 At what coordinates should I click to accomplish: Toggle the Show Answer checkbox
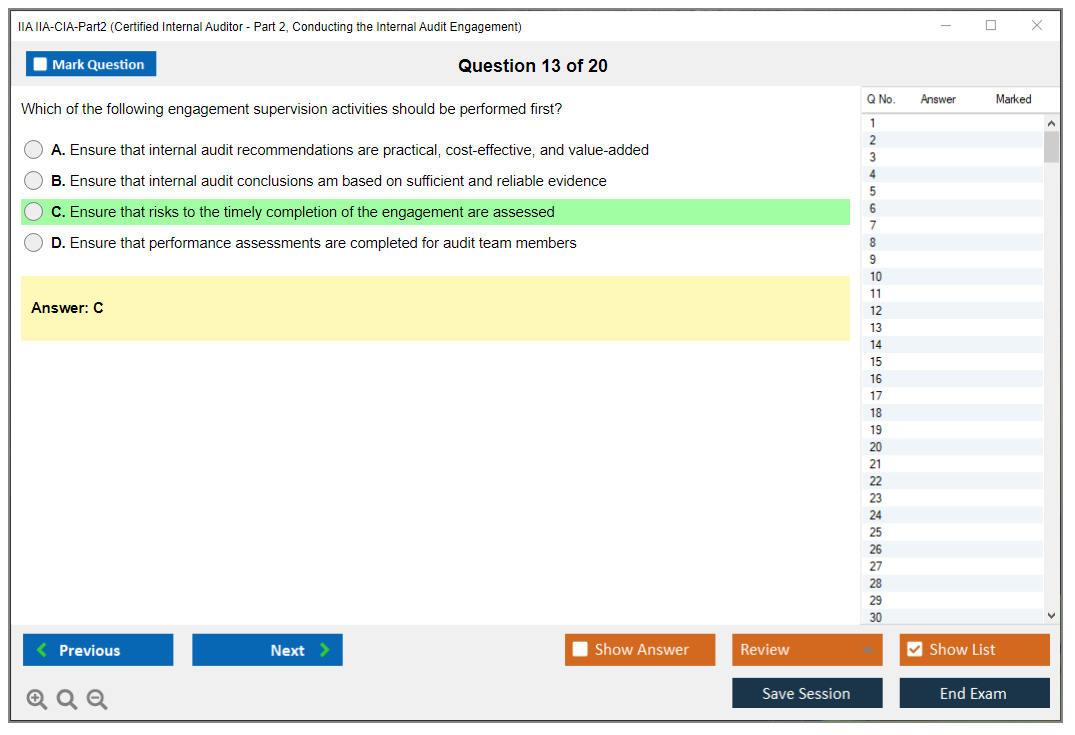[581, 650]
